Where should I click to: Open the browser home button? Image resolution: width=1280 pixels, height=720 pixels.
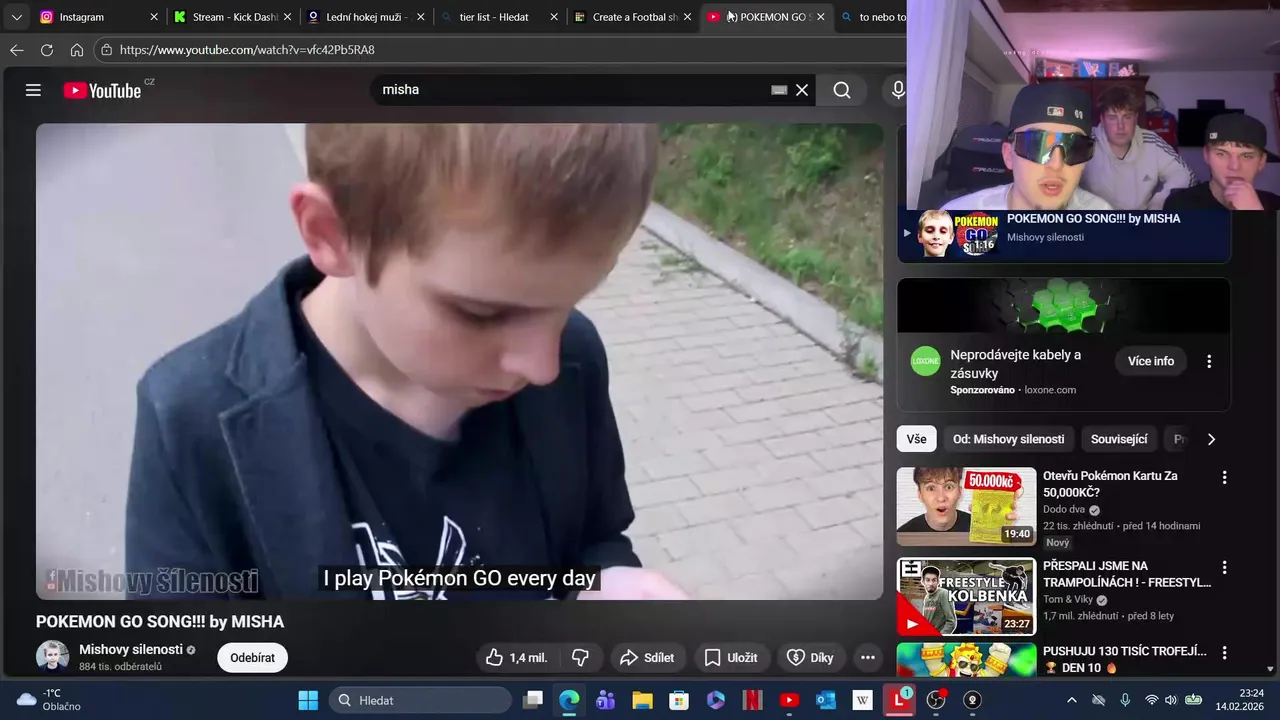pos(77,50)
